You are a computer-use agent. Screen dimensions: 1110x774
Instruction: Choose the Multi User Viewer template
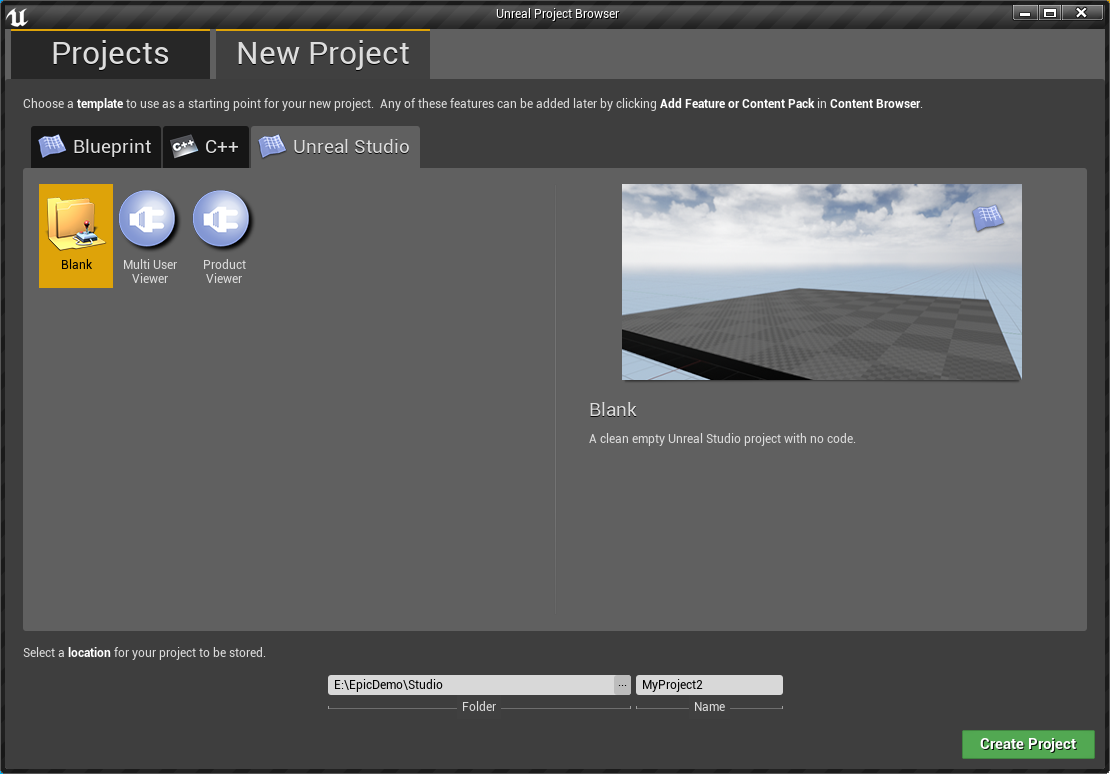click(x=149, y=237)
